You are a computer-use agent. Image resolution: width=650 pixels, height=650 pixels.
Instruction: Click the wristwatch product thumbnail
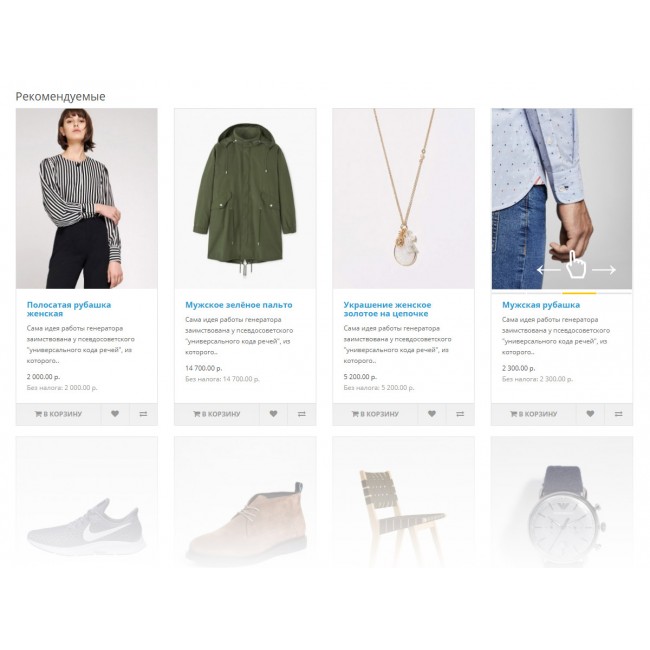pyautogui.click(x=562, y=502)
